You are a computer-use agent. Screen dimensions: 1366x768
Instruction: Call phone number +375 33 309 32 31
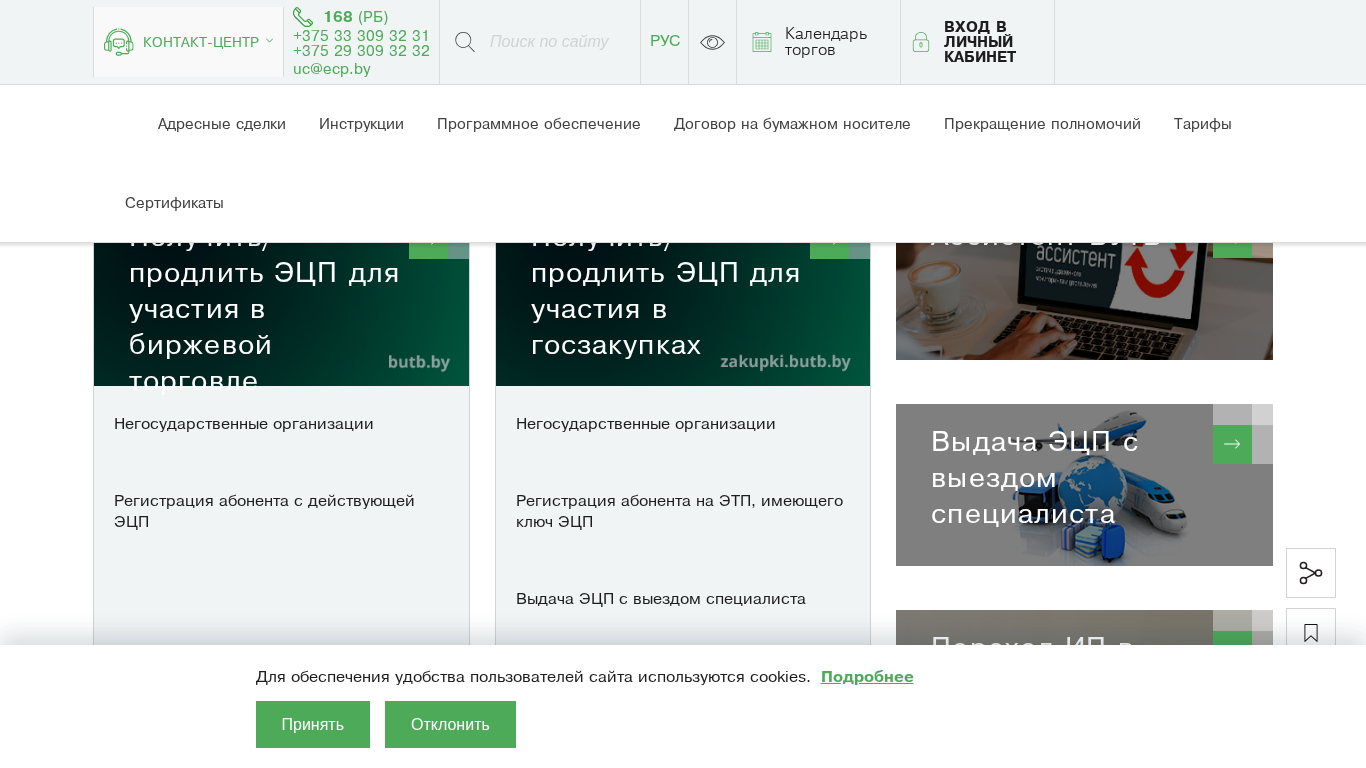click(x=361, y=36)
